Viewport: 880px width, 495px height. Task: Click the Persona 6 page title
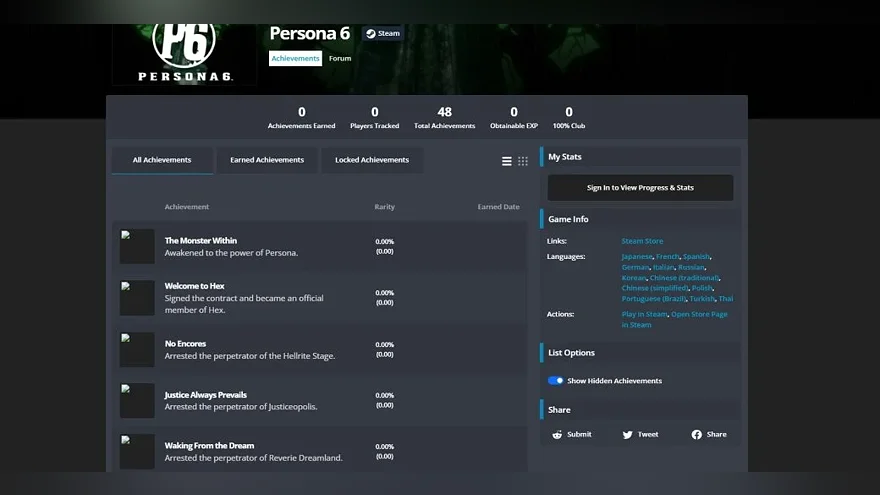click(x=310, y=34)
